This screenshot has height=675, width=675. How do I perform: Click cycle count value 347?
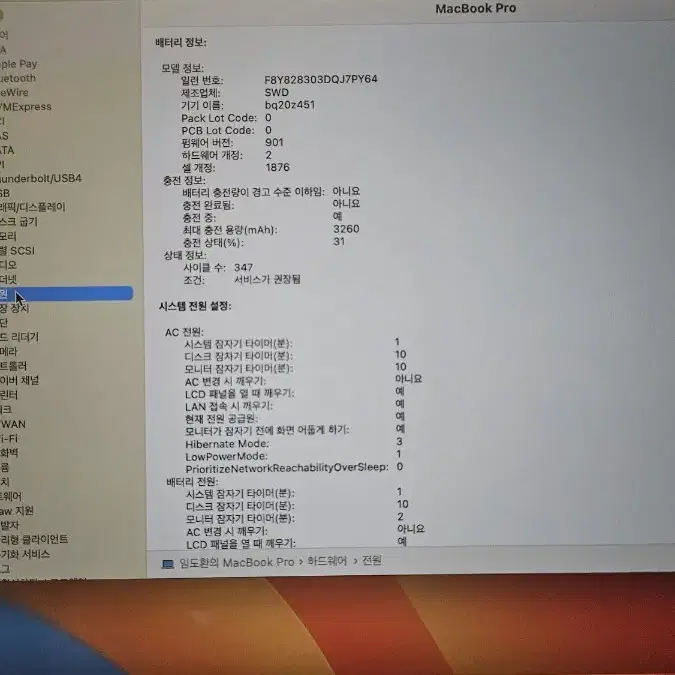coord(244,267)
